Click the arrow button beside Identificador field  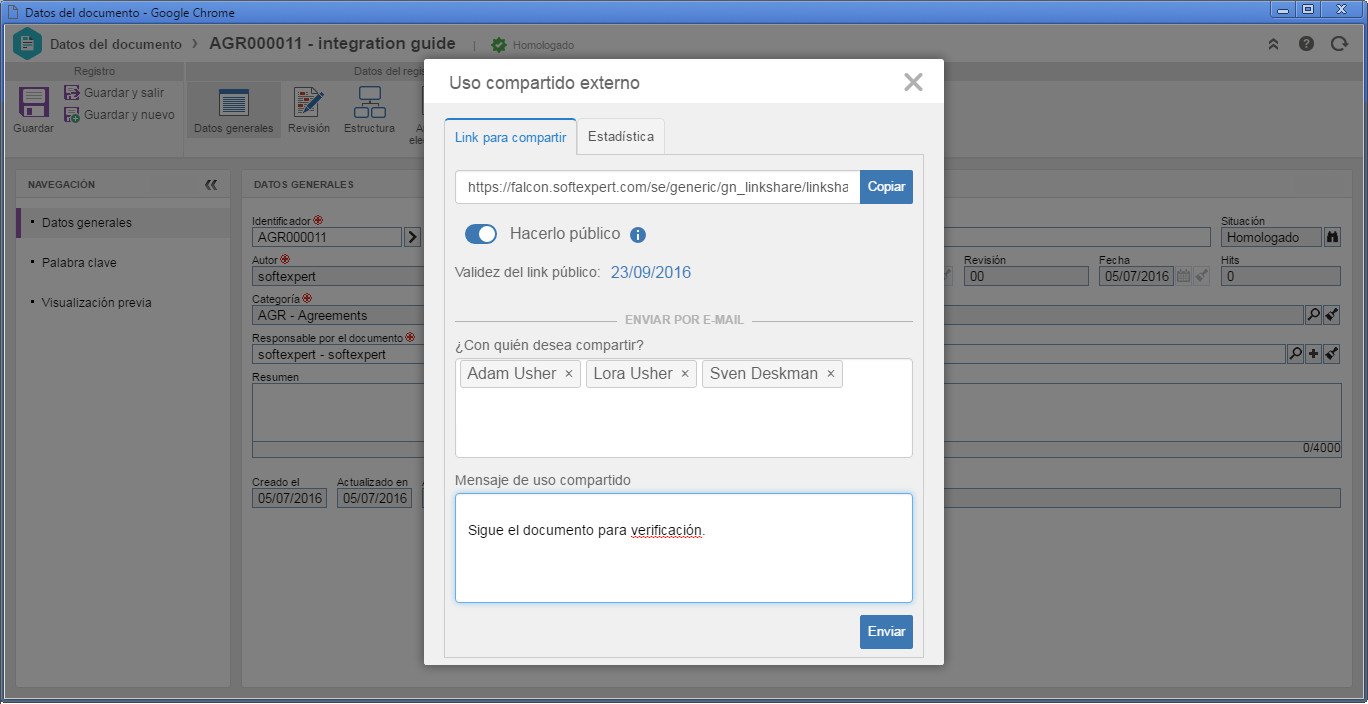(412, 237)
